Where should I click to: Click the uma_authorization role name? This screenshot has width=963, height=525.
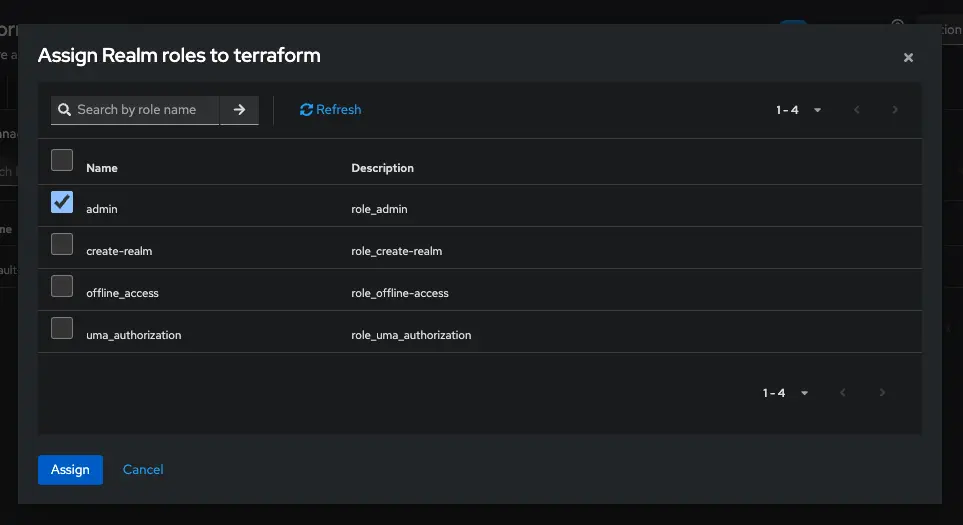134,335
